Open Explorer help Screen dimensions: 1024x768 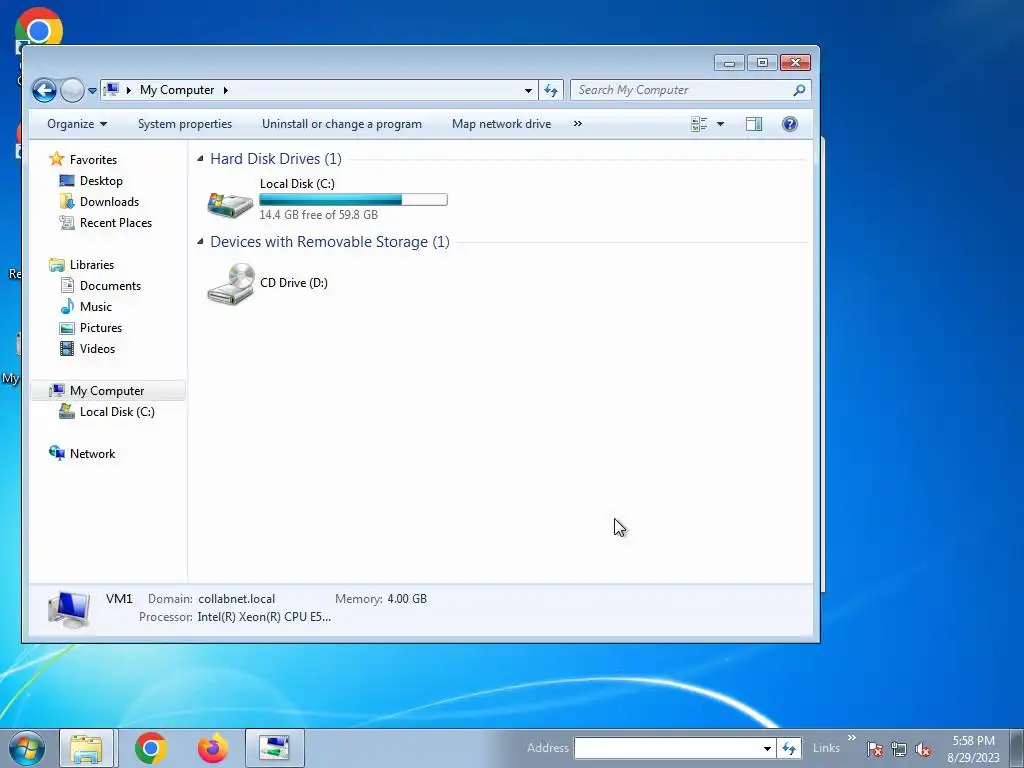click(x=790, y=124)
